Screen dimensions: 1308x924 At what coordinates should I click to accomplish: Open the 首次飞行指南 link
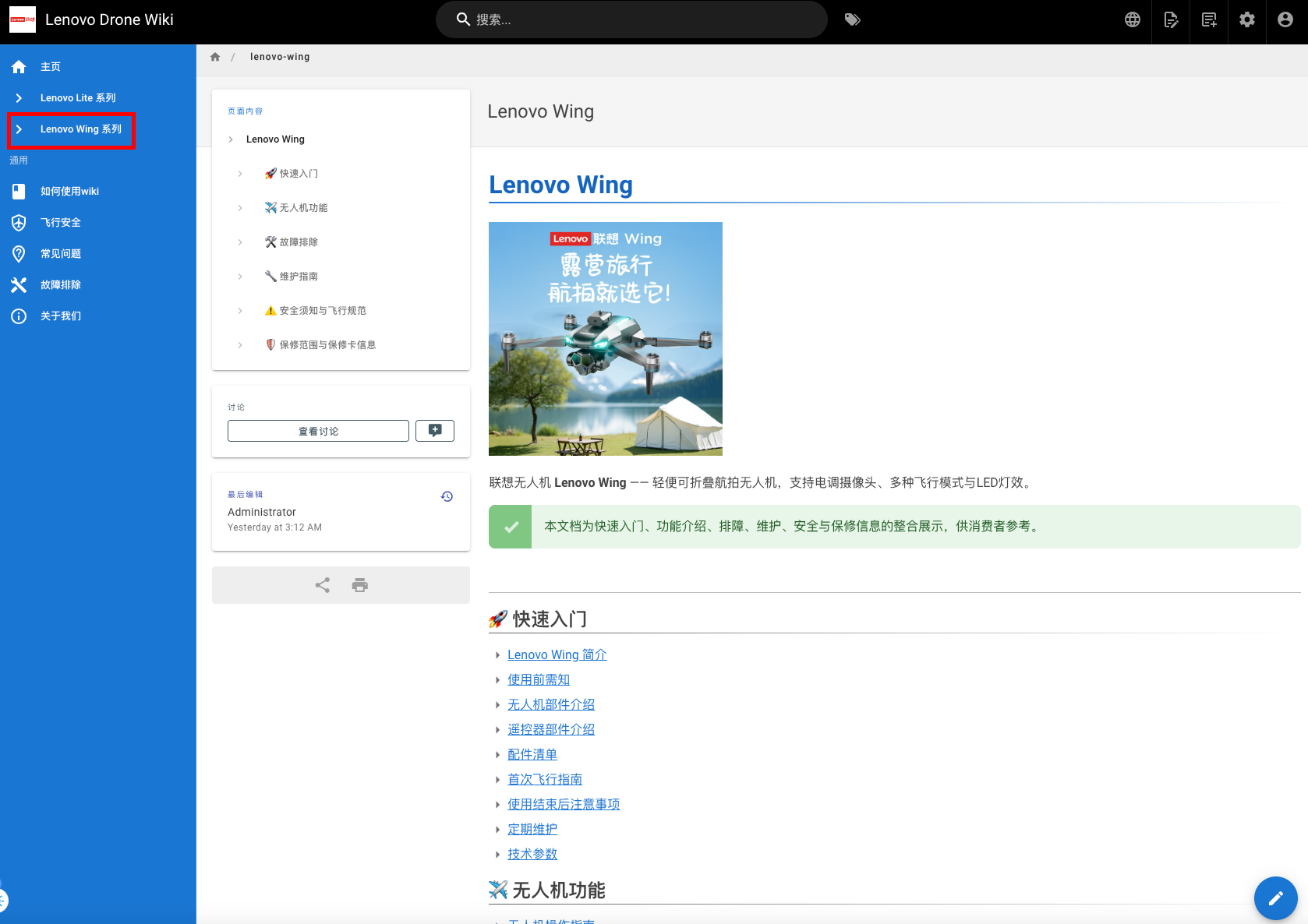[x=545, y=780]
